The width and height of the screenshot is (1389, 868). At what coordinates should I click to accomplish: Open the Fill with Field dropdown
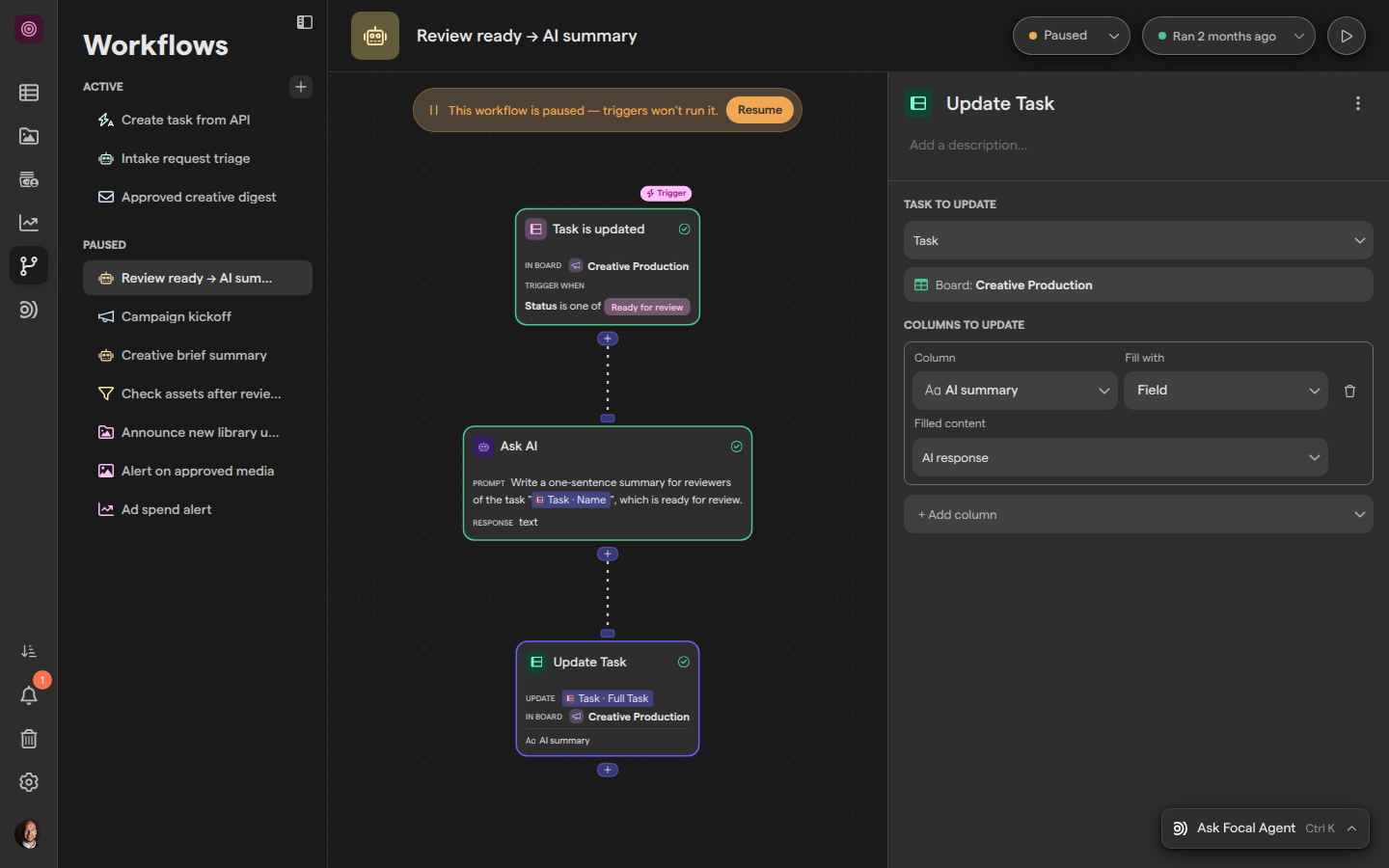pos(1226,391)
